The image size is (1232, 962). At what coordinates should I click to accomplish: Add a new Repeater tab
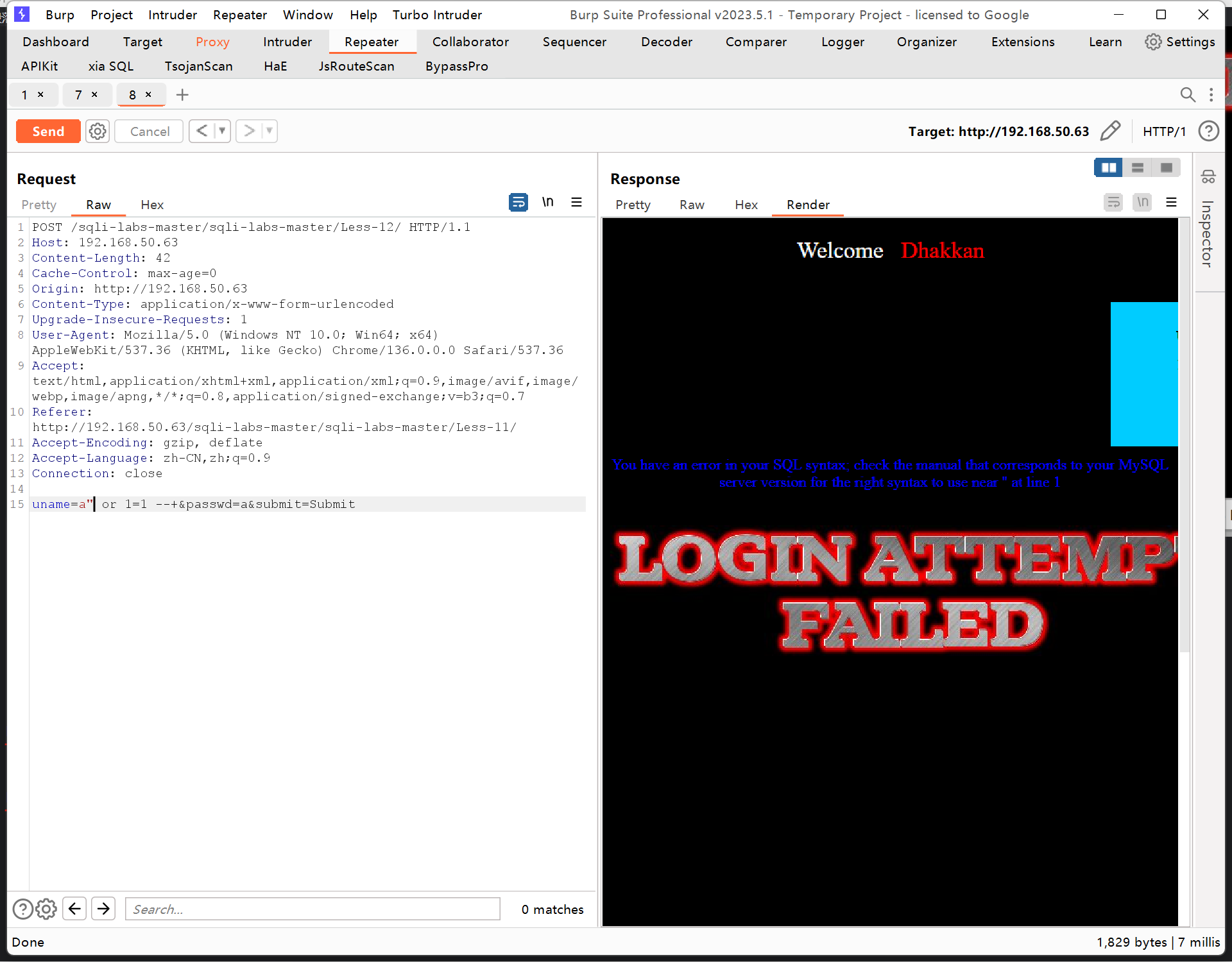[x=182, y=95]
